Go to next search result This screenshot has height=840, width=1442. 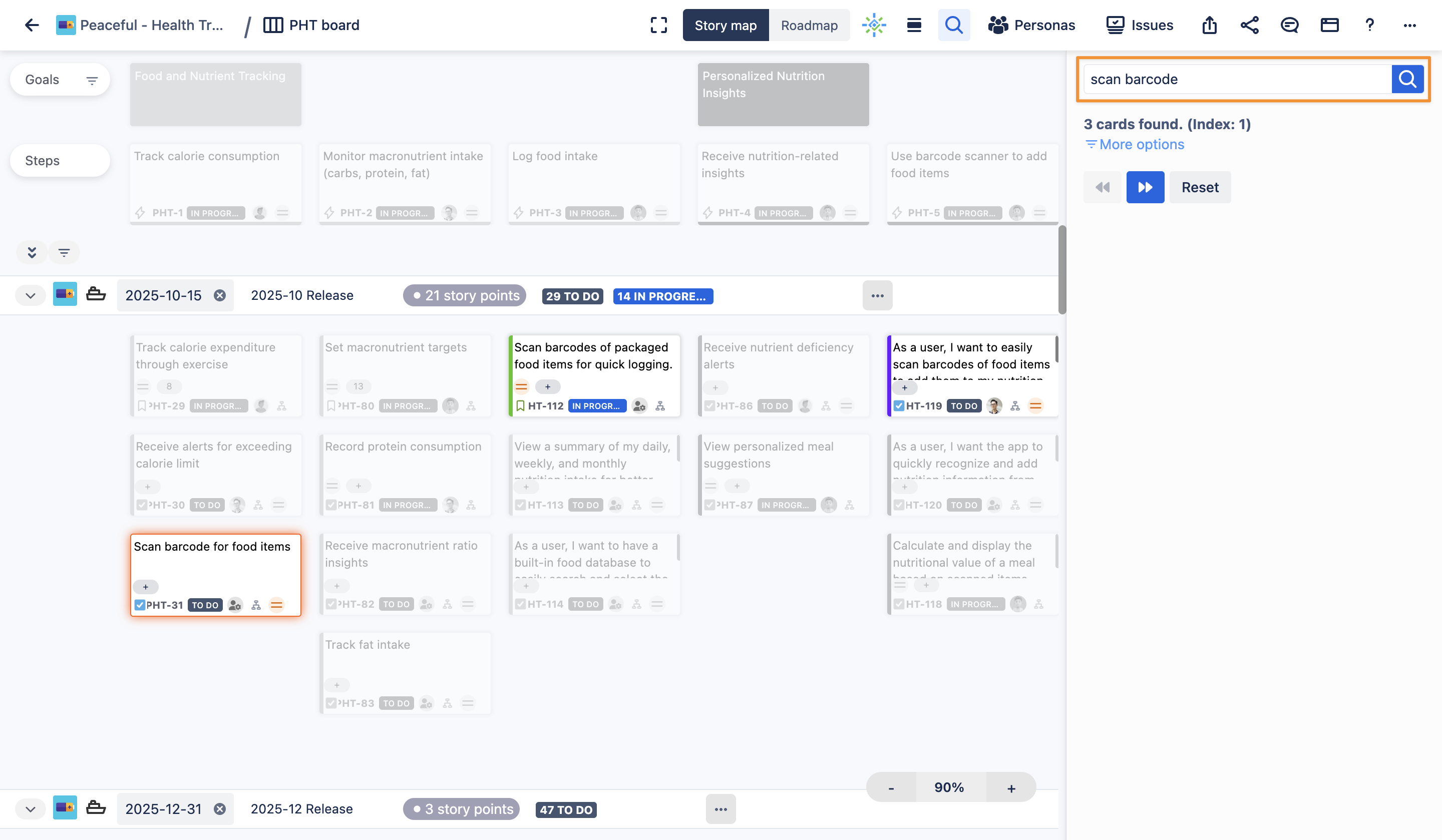click(x=1145, y=187)
